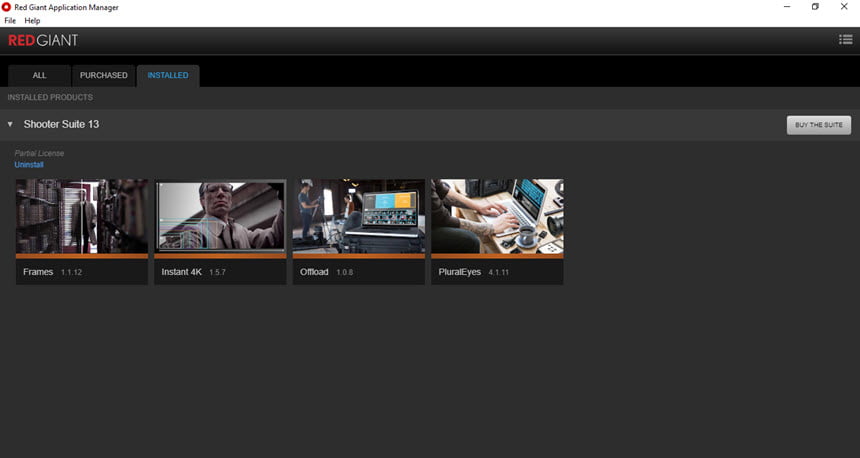Viewport: 860px width, 458px height.
Task: Minimize the Application Manager window
Action: [x=787, y=7]
